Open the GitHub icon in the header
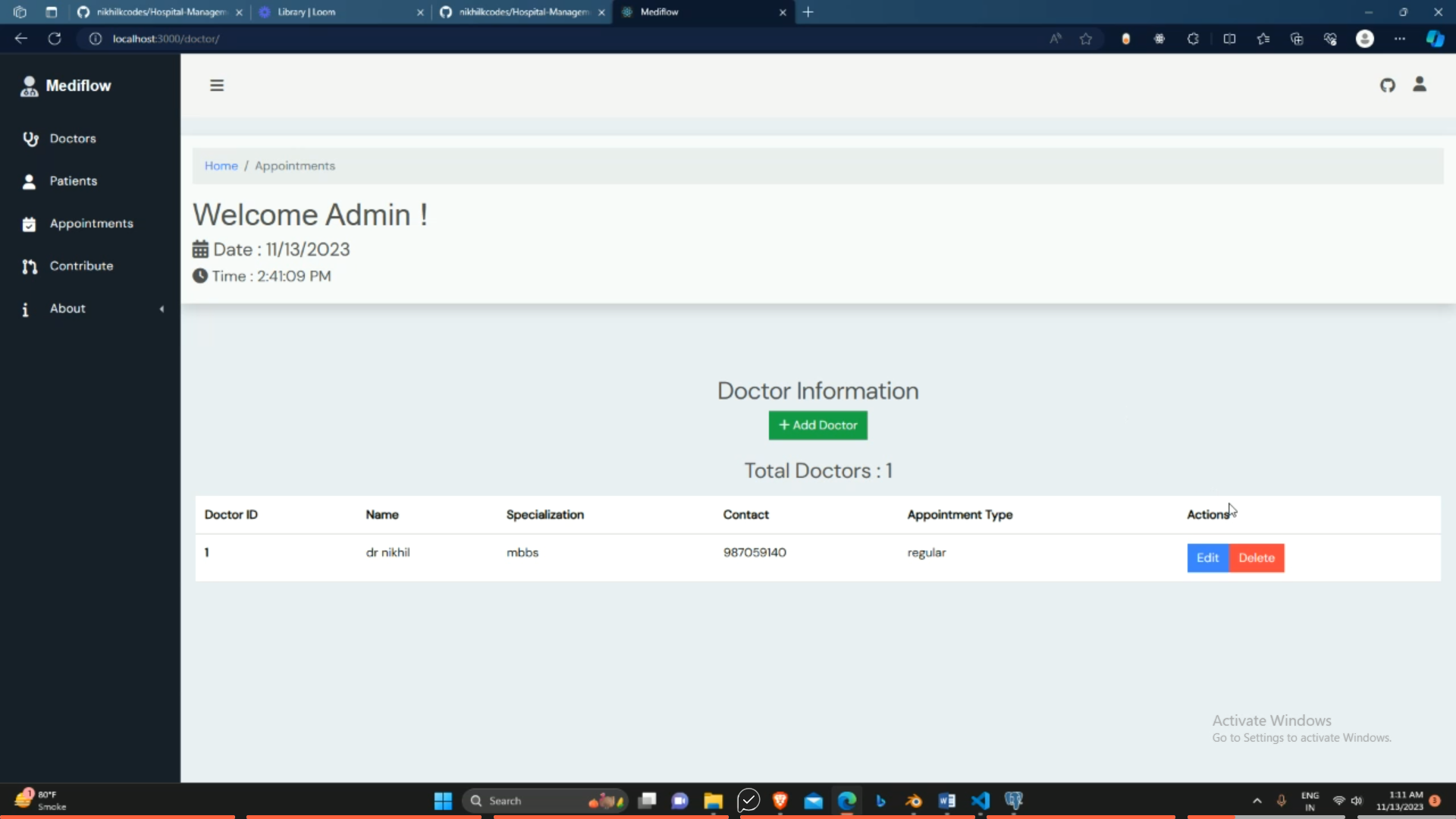The width and height of the screenshot is (1456, 819). (1387, 86)
